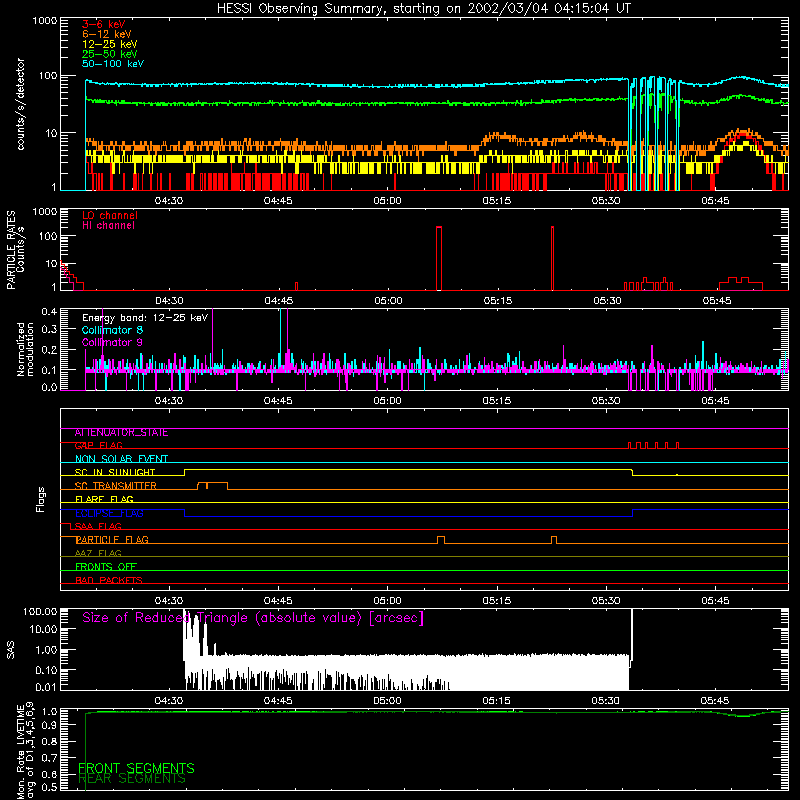Click the '0.4' tick on the modulation axis
This screenshot has width=800, height=800.
click(49, 311)
